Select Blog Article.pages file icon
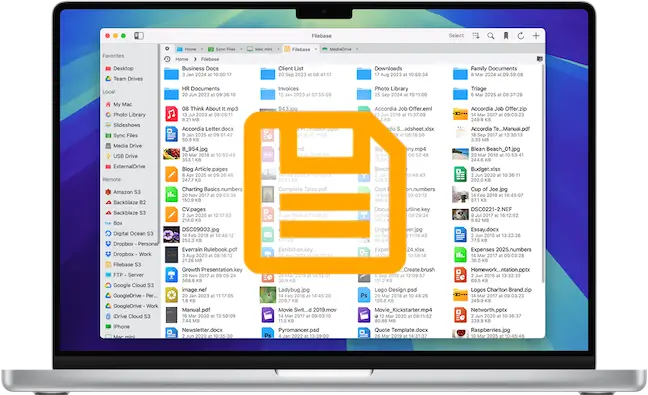 (172, 174)
